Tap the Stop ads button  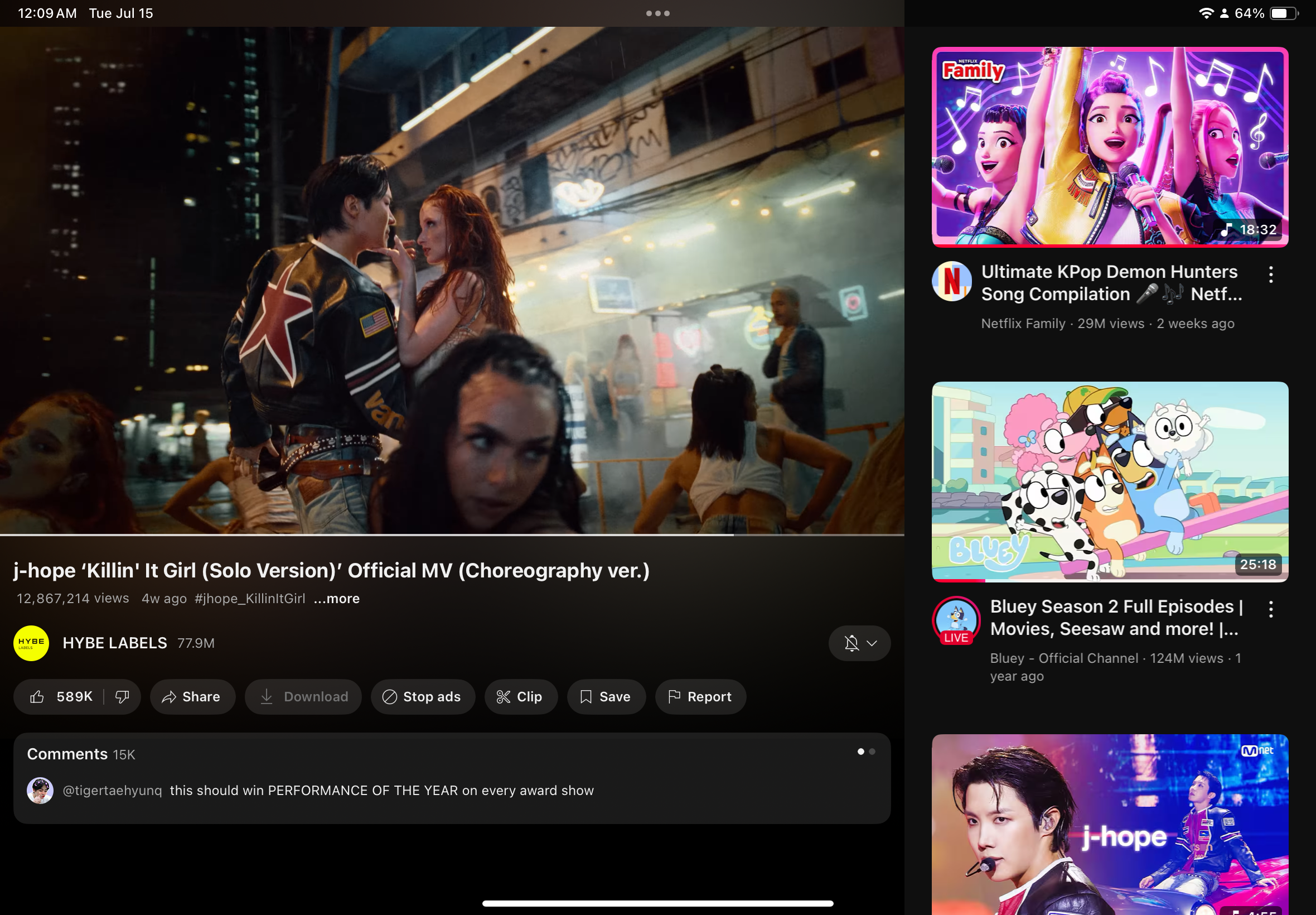coord(422,696)
